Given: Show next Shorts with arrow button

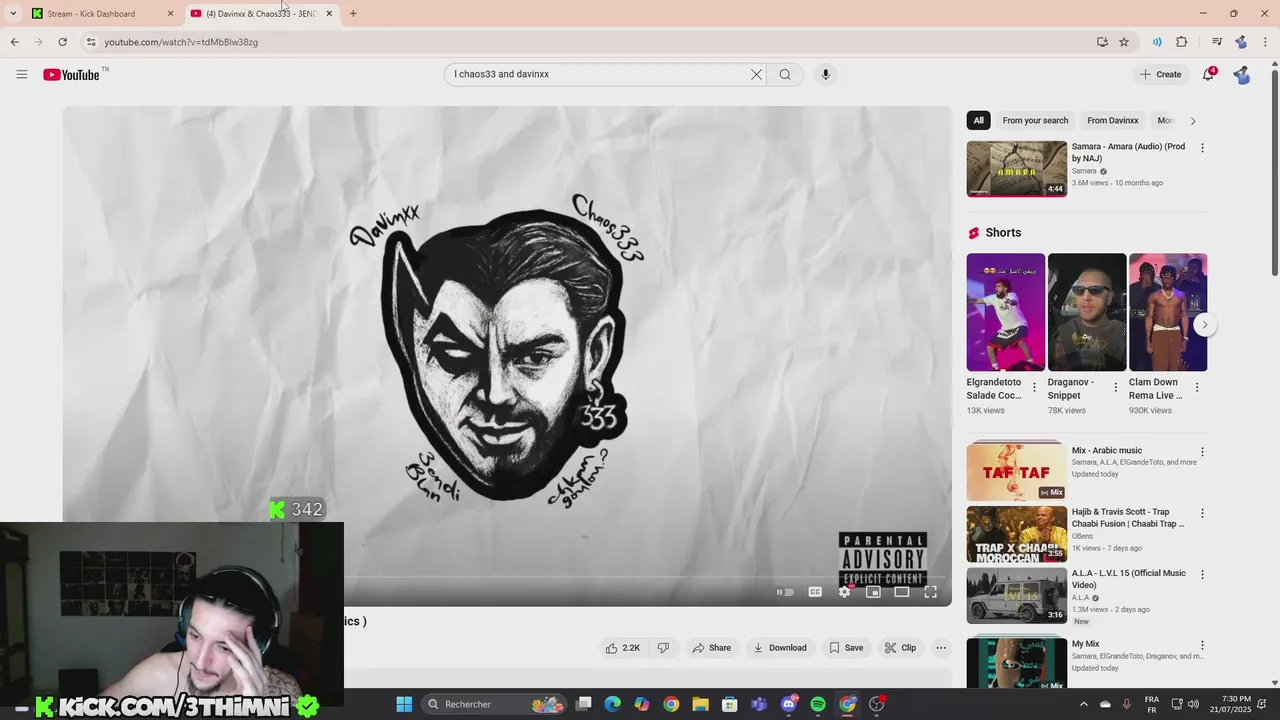Looking at the screenshot, I should [1204, 325].
